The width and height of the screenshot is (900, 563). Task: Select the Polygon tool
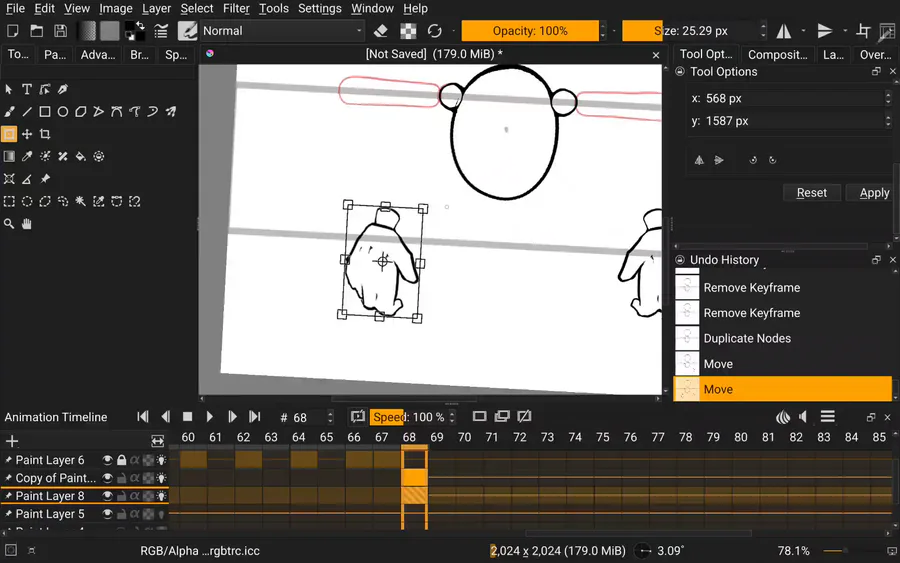pyautogui.click(x=81, y=111)
